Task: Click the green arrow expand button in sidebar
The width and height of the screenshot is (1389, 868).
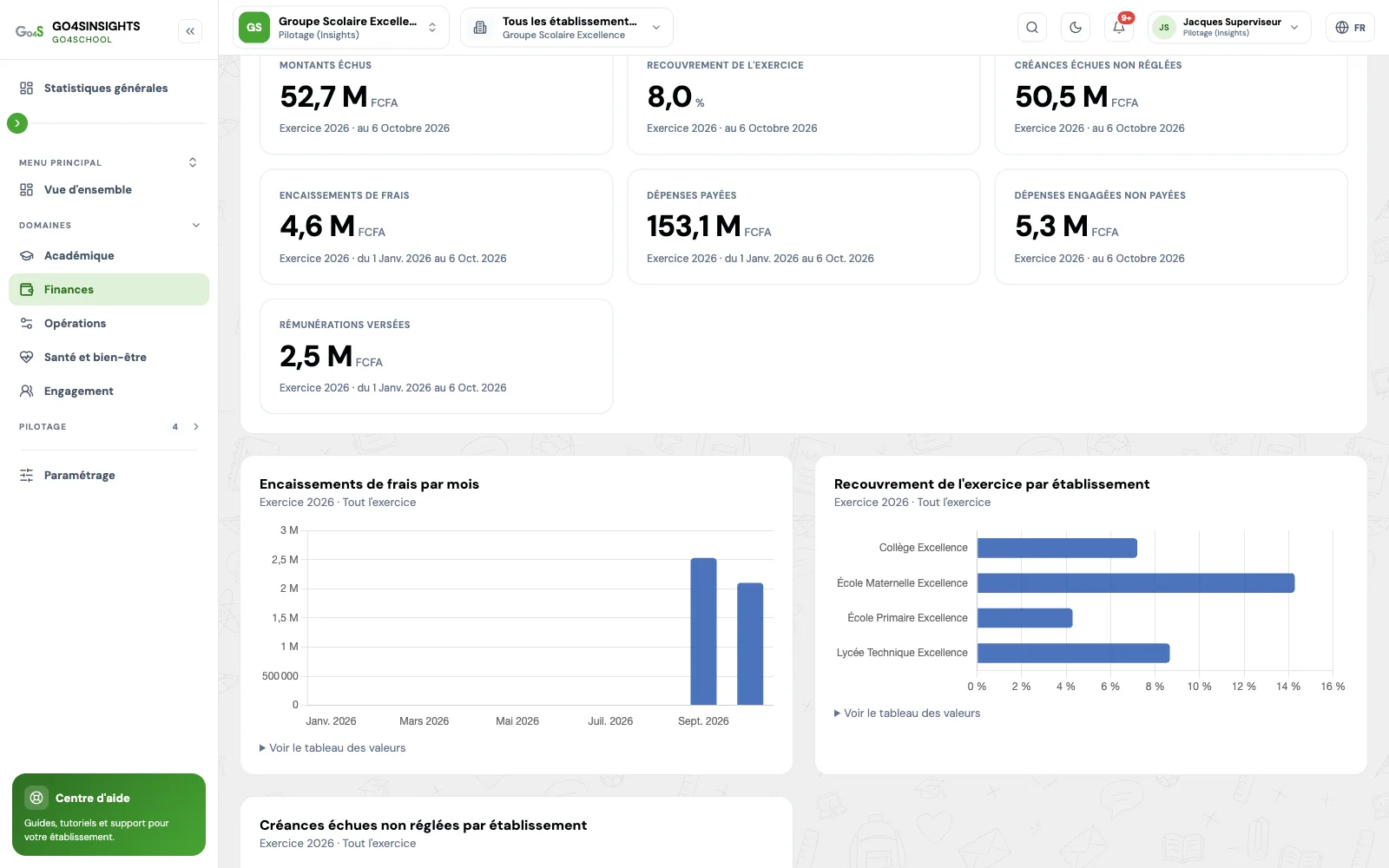Action: pos(17,123)
